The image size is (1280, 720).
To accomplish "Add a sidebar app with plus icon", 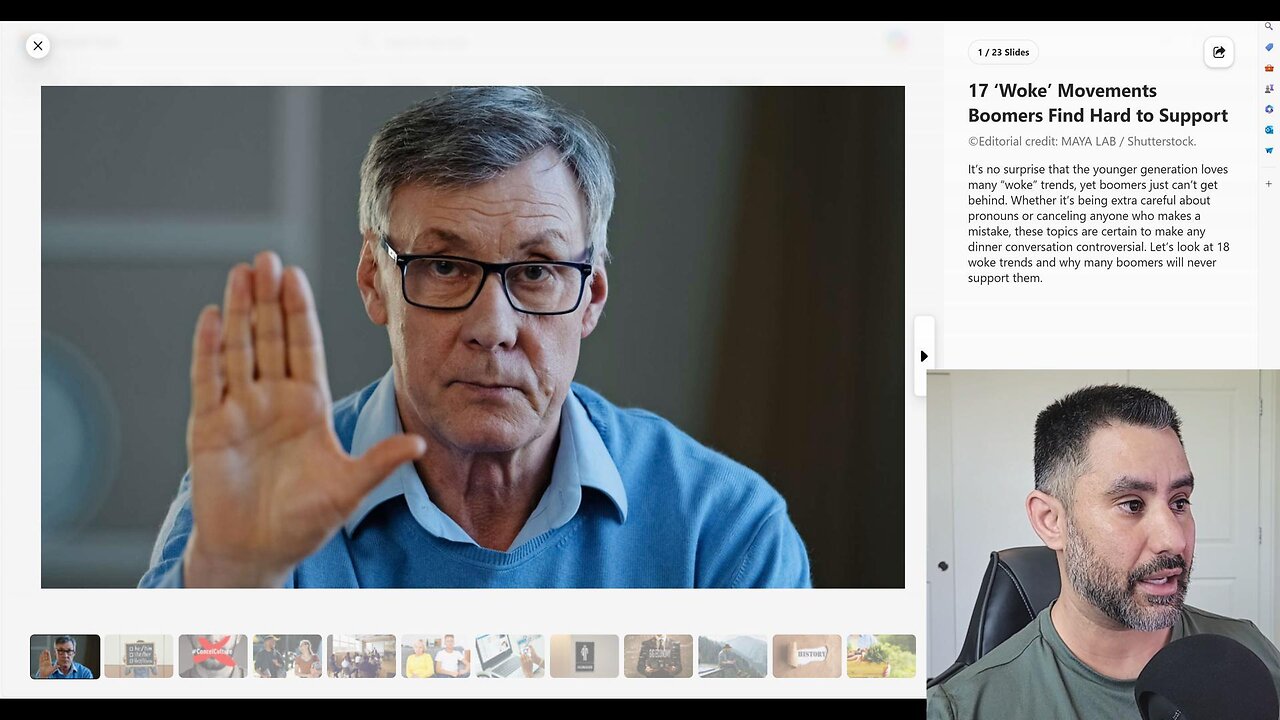I will tap(1269, 184).
